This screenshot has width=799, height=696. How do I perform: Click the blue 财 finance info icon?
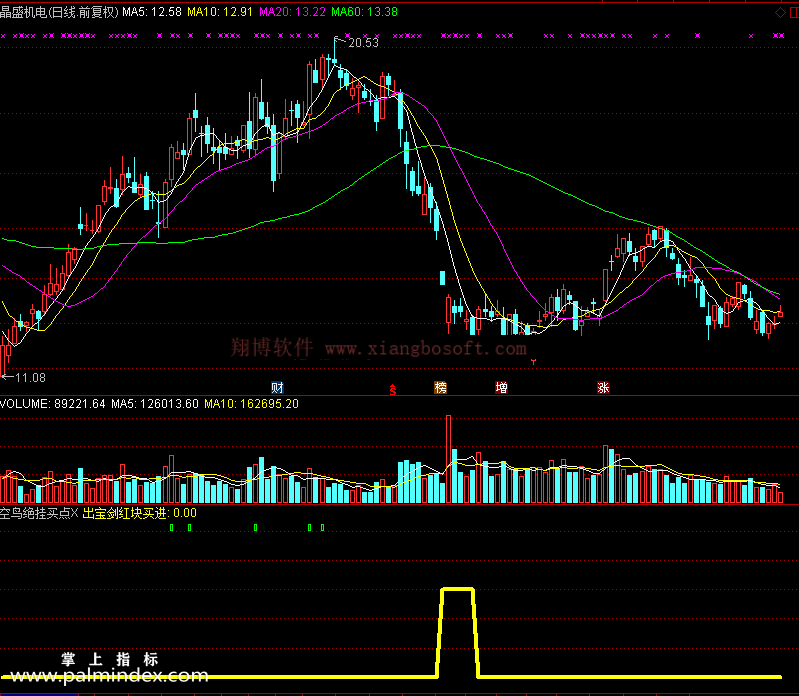[277, 388]
